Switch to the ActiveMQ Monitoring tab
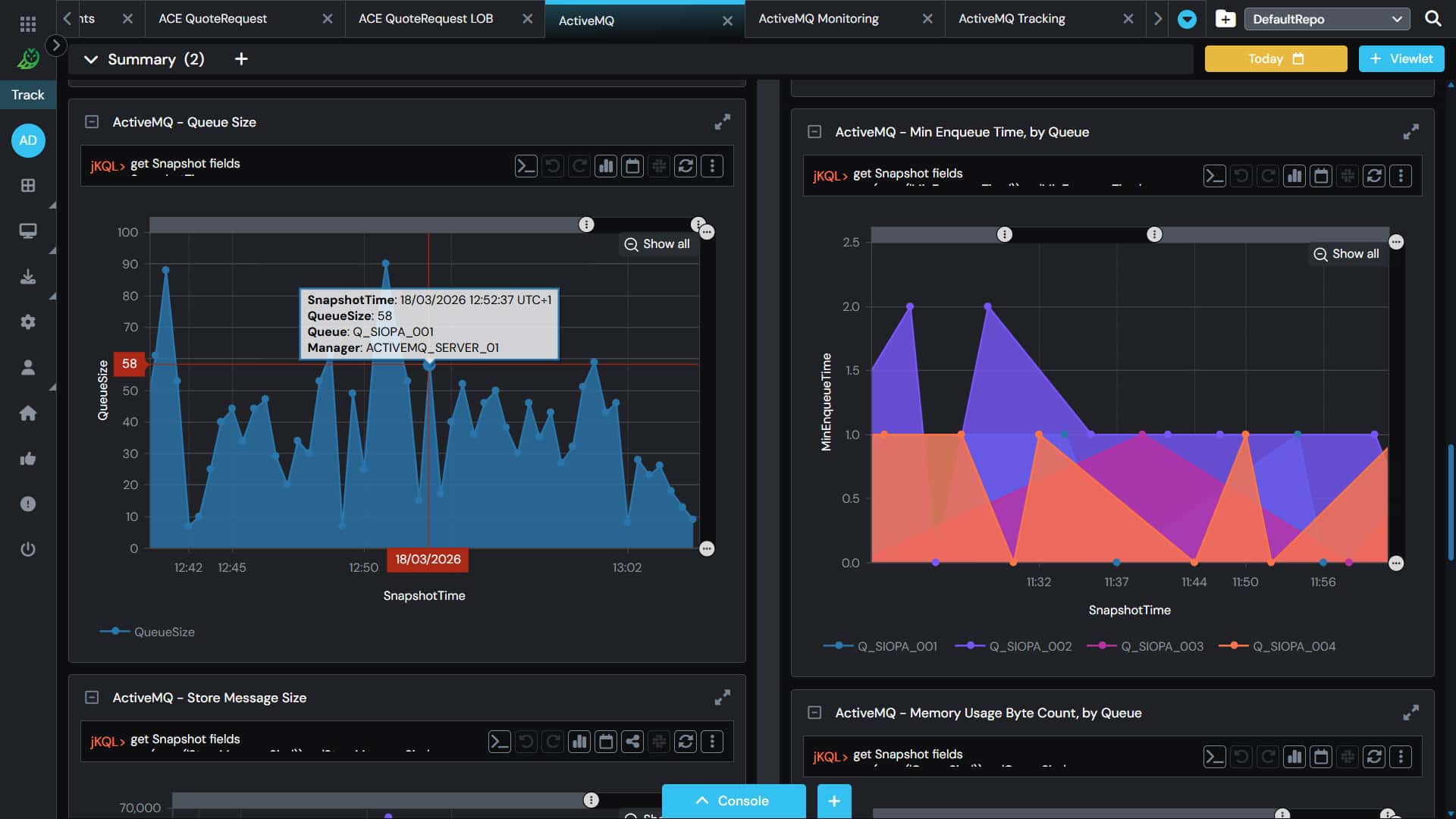 point(819,18)
